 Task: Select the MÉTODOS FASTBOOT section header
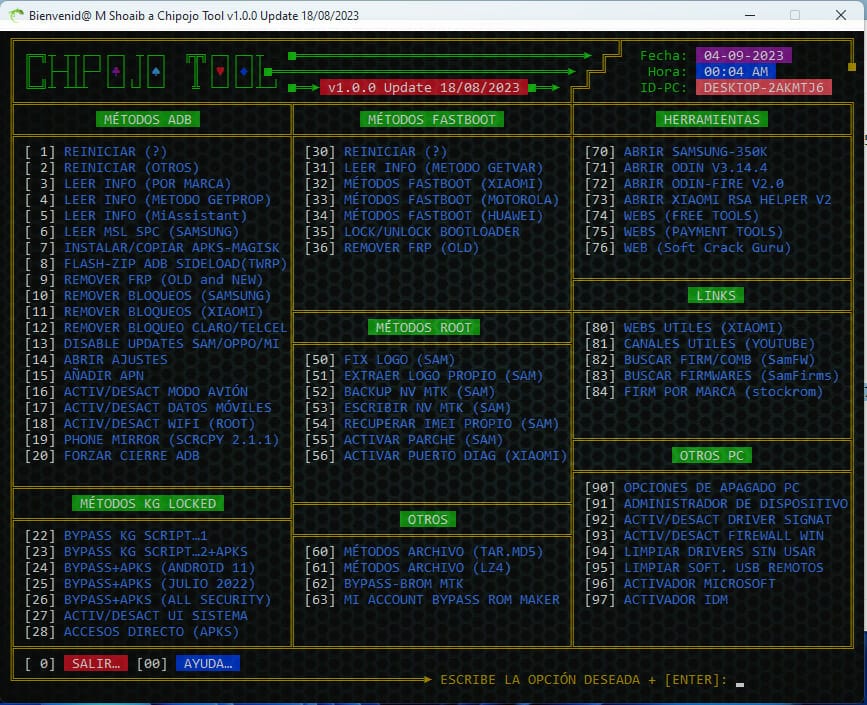click(431, 119)
